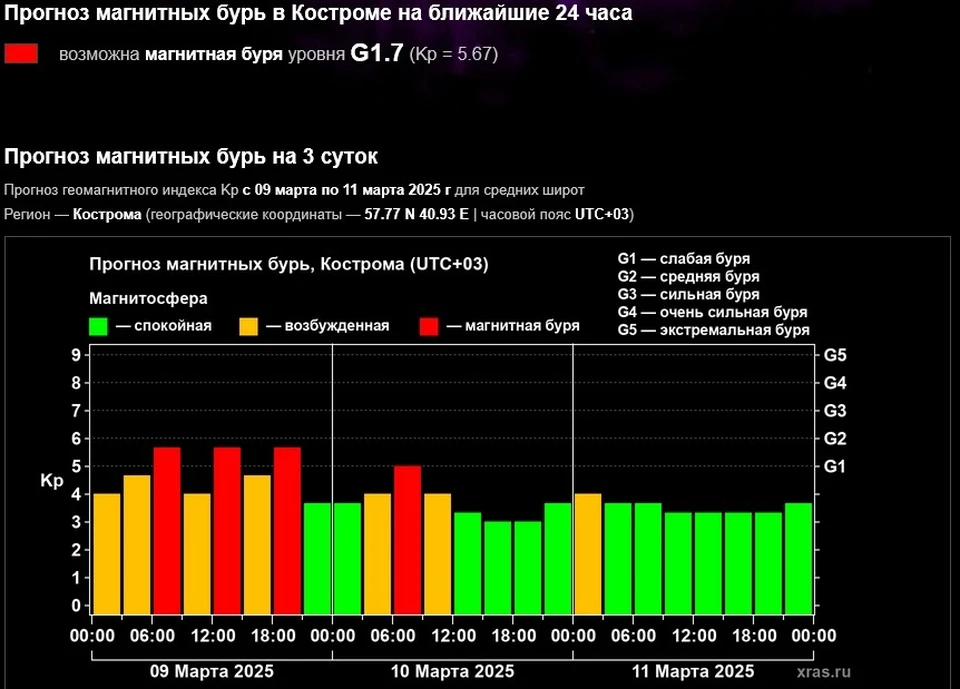Screen dimensions: 960x689
Task: Click the last green bar of 11 Марта
Action: click(798, 559)
